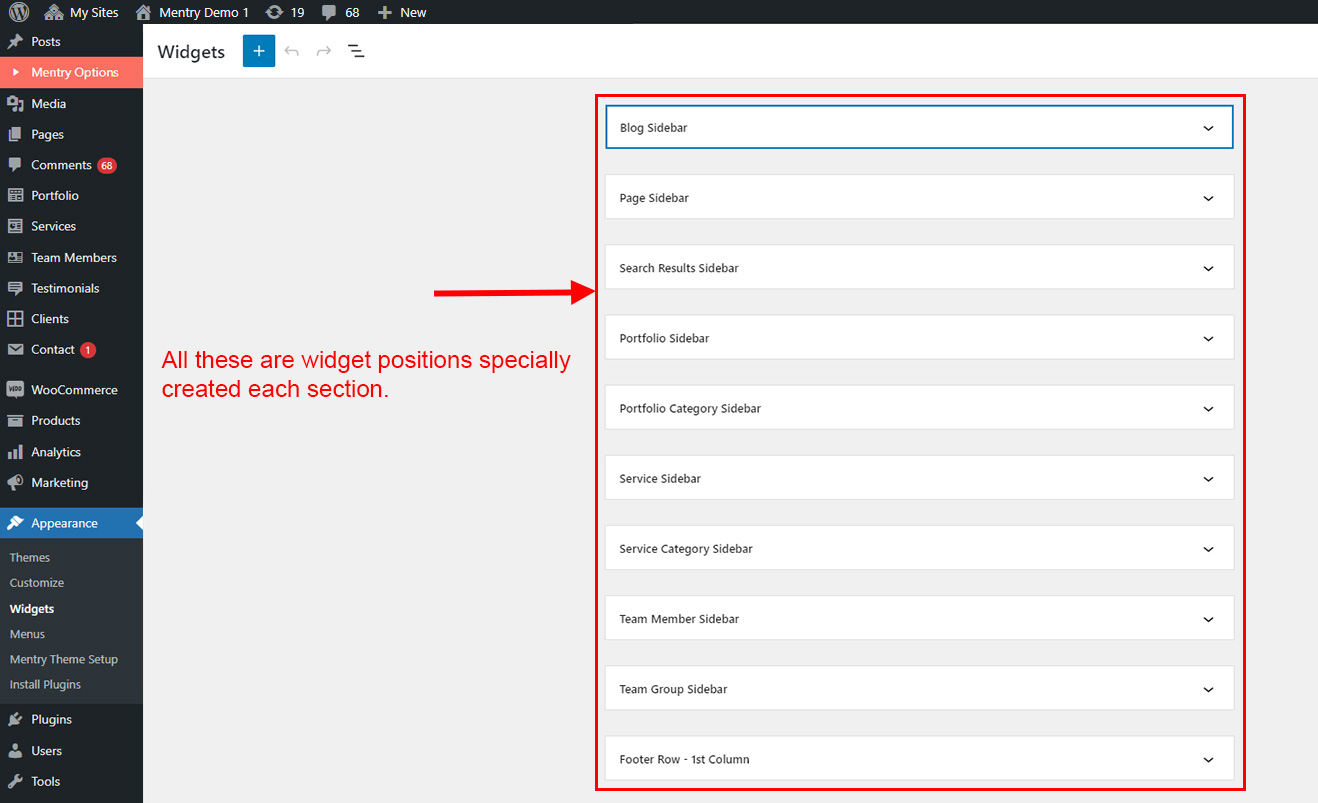This screenshot has width=1318, height=803.
Task: Open comments bubble icon in admin bar
Action: 329,12
